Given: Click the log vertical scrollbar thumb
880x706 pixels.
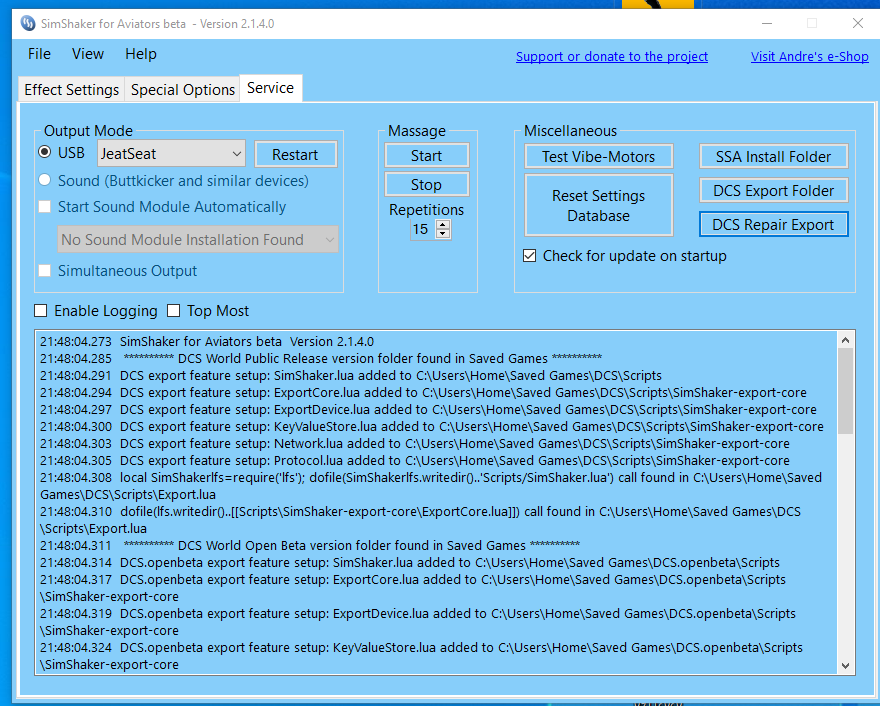Looking at the screenshot, I should (846, 391).
